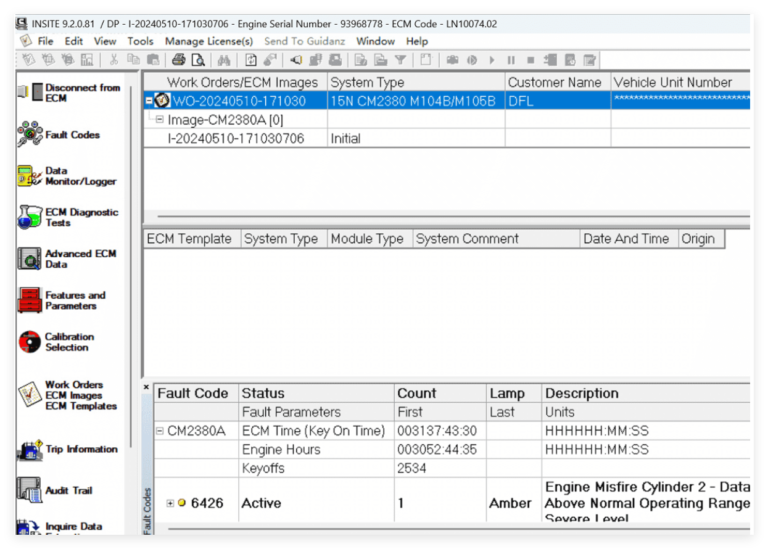Click the Stop toolbar control
This screenshot has height=549, width=768.
[530, 60]
